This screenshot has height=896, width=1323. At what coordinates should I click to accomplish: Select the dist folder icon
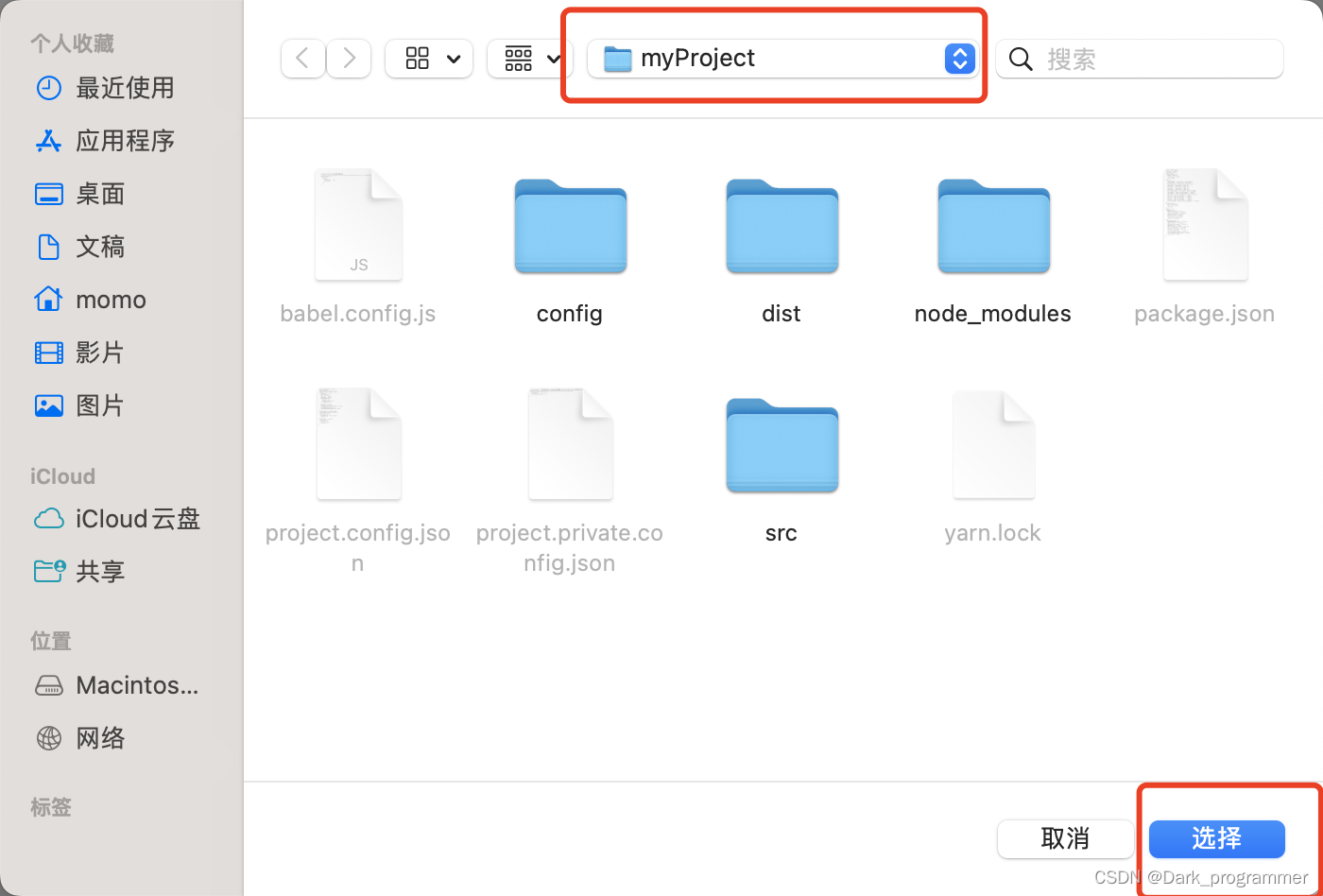[782, 226]
